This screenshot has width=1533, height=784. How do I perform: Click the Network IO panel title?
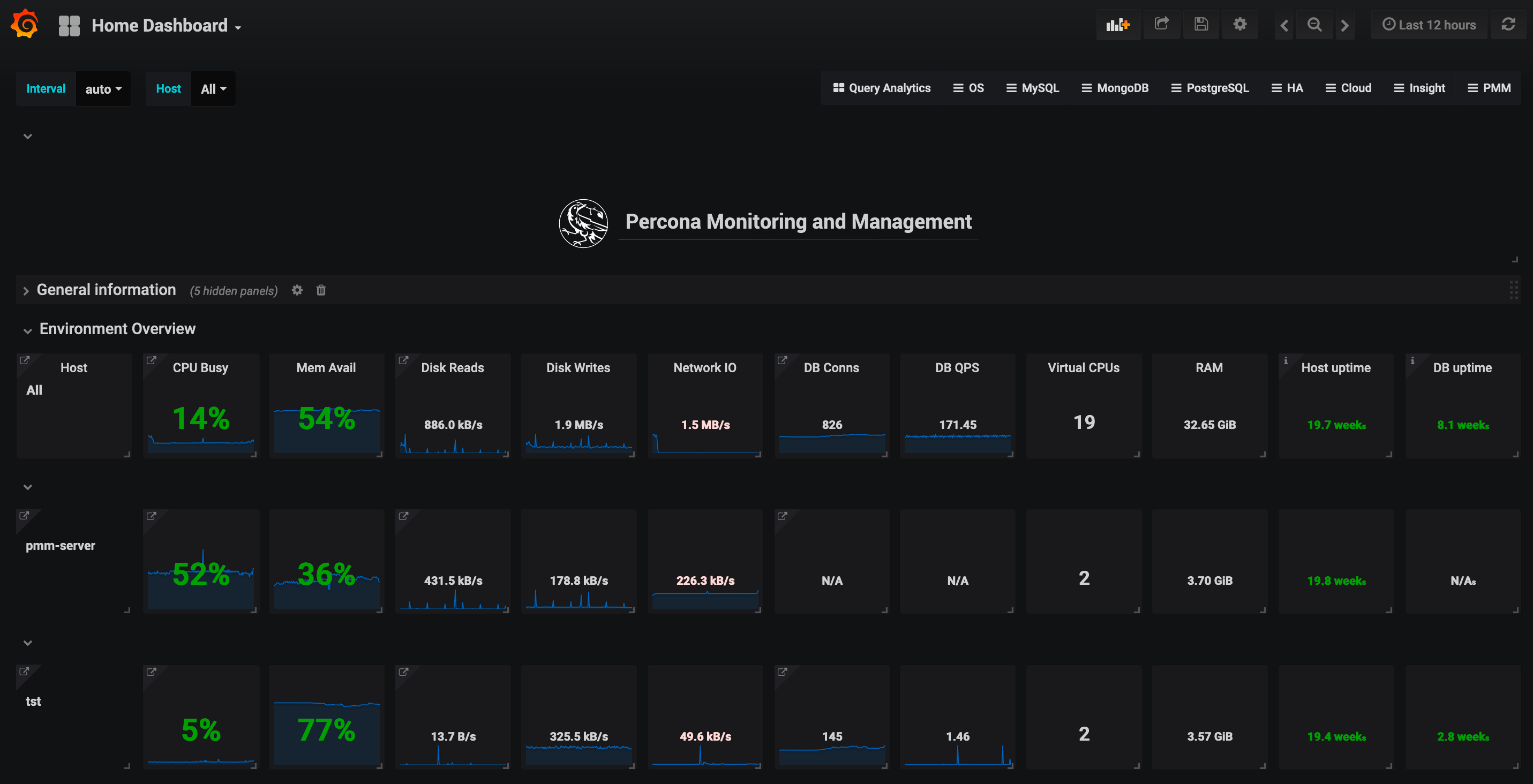pyautogui.click(x=704, y=367)
